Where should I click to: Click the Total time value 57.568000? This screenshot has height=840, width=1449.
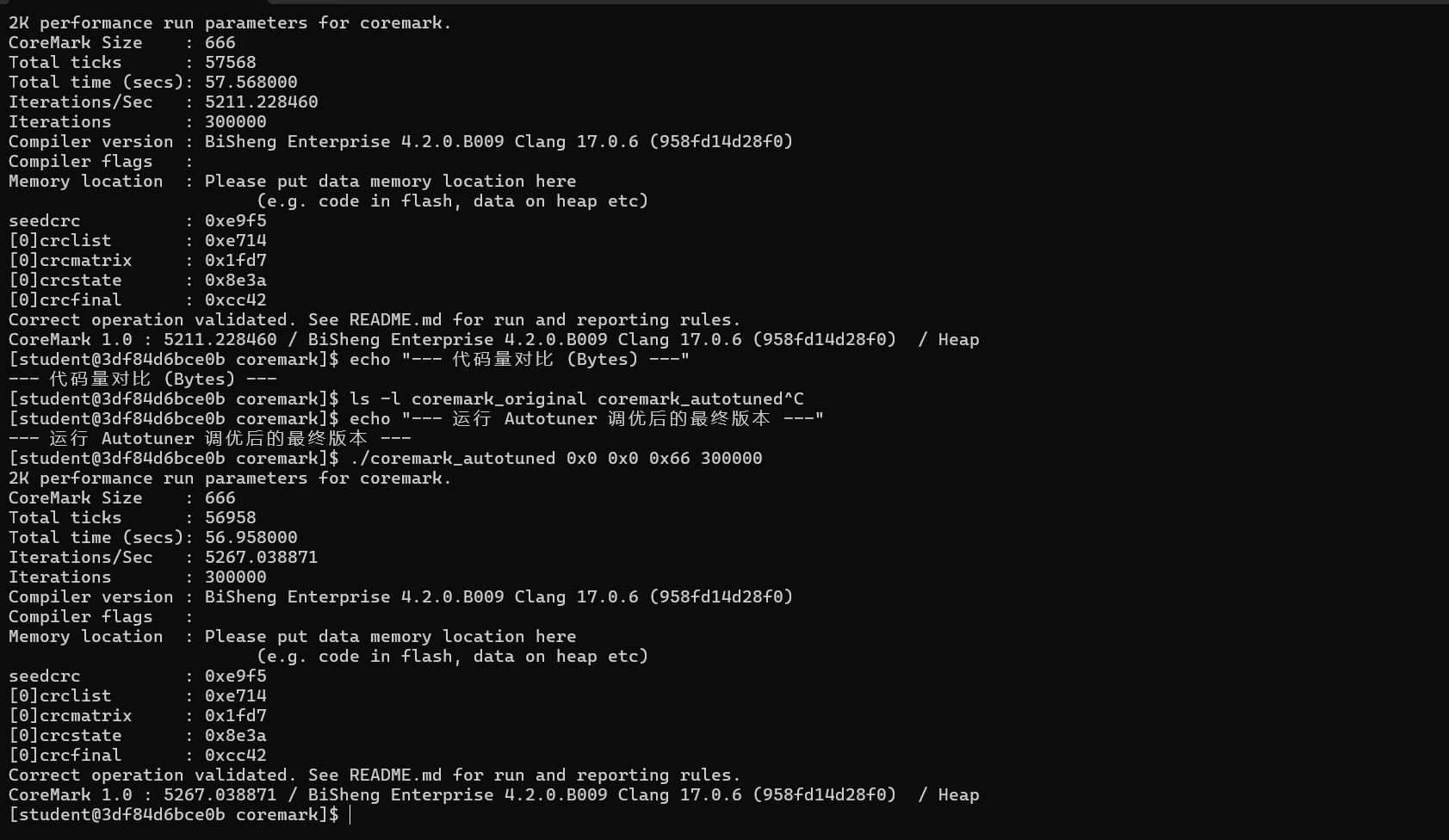(251, 83)
